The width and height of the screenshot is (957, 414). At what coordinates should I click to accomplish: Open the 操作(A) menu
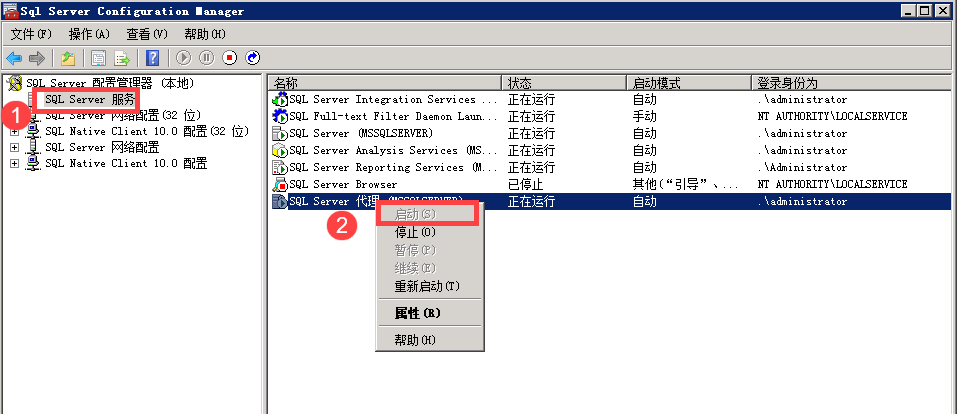tap(89, 34)
